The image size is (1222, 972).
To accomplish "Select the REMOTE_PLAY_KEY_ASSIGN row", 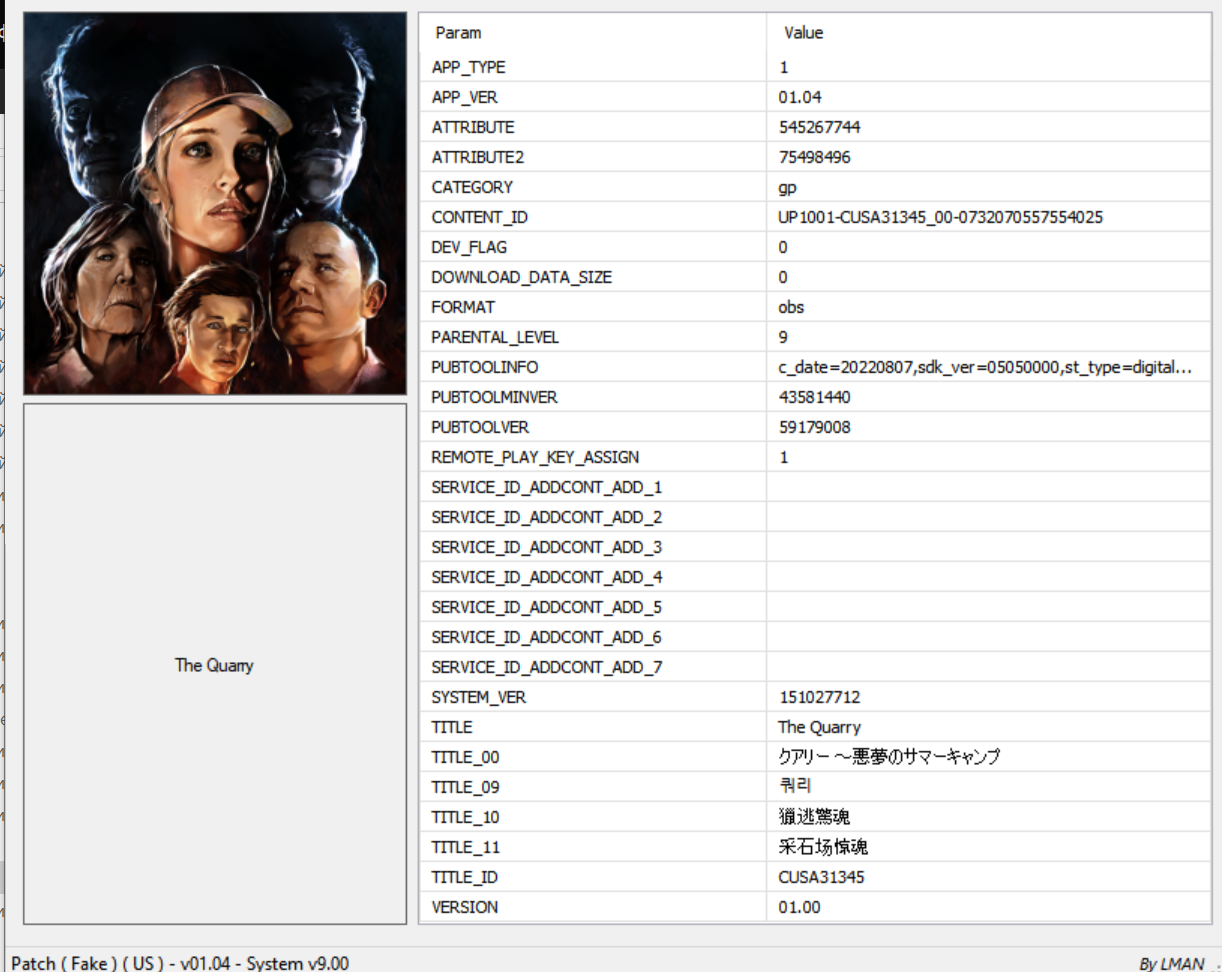I will pyautogui.click(x=534, y=457).
